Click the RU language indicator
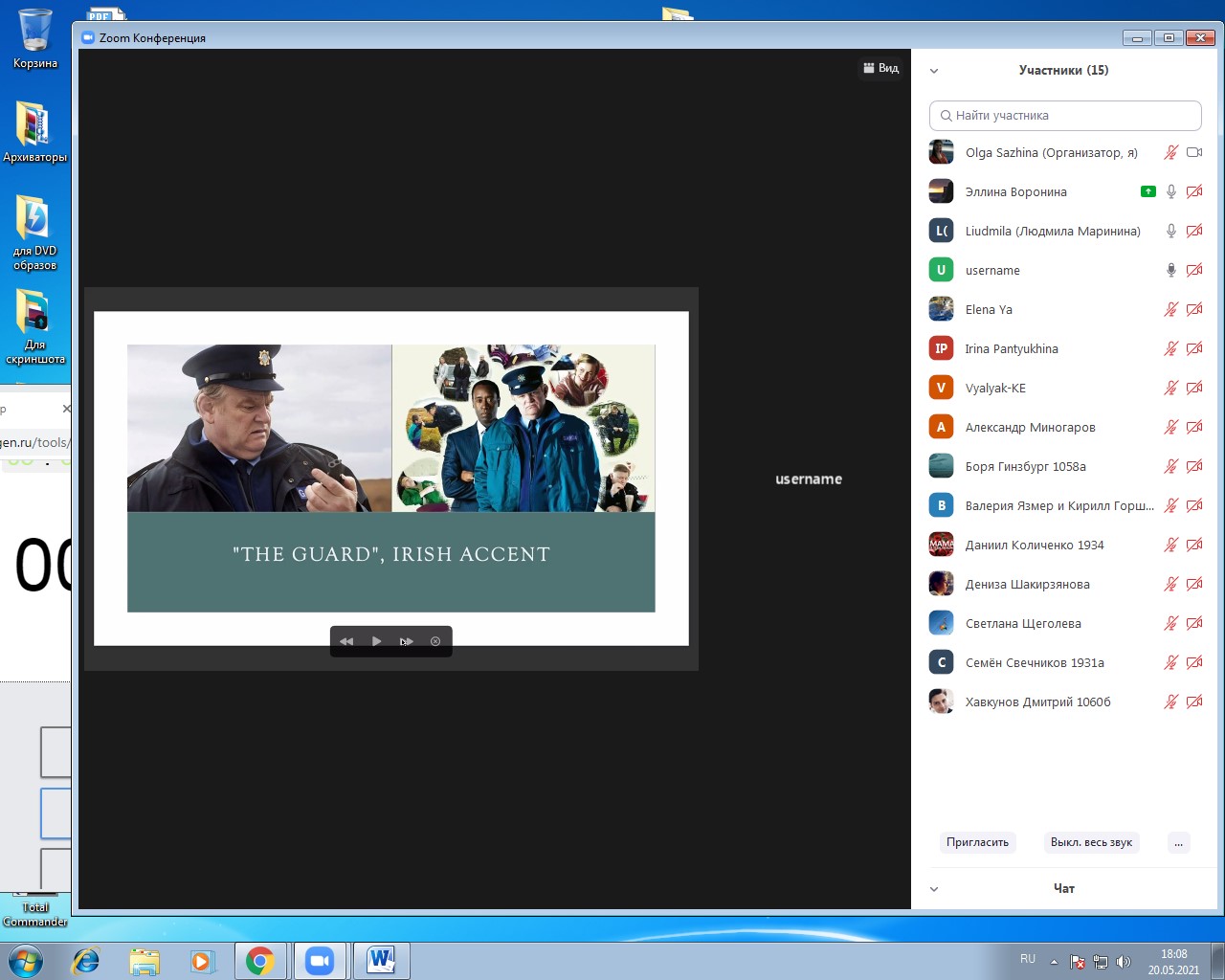The image size is (1225, 980). [x=1028, y=959]
